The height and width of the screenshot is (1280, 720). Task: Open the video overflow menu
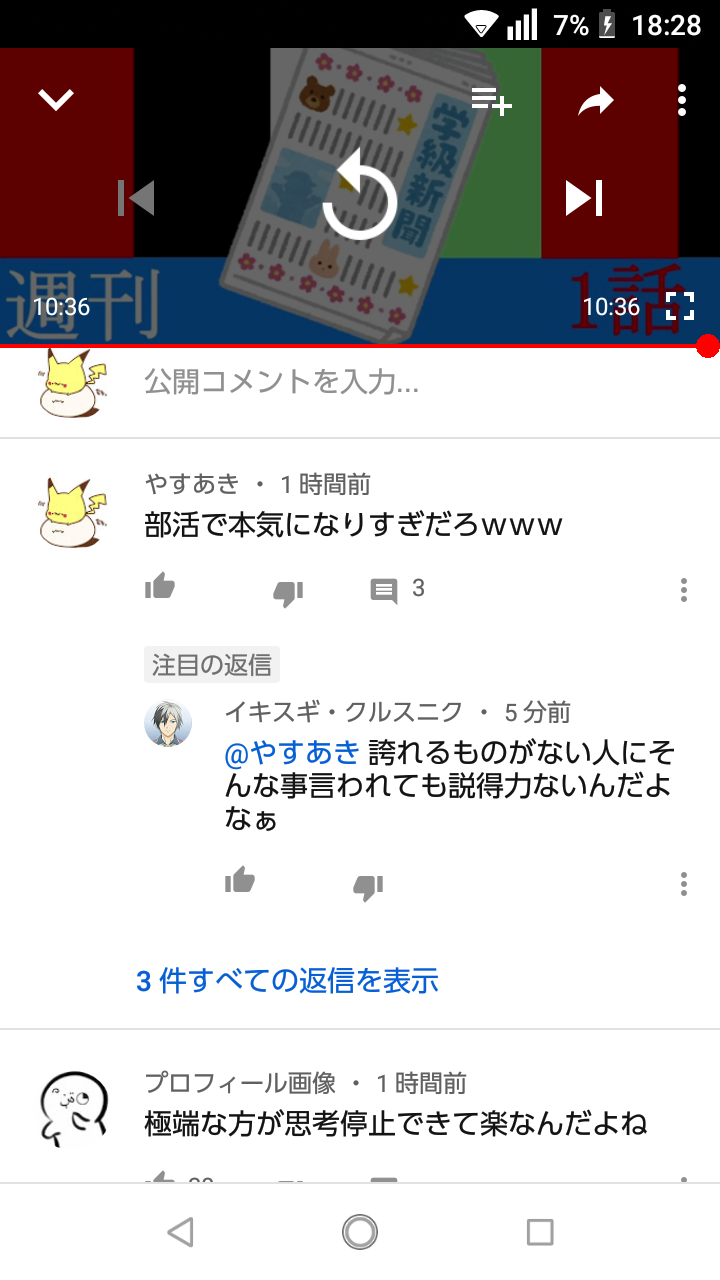(x=682, y=100)
